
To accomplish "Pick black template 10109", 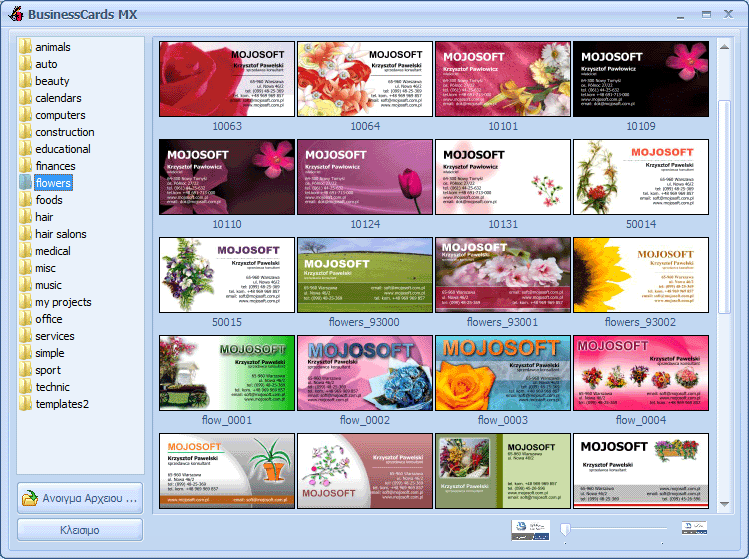I will pyautogui.click(x=641, y=79).
